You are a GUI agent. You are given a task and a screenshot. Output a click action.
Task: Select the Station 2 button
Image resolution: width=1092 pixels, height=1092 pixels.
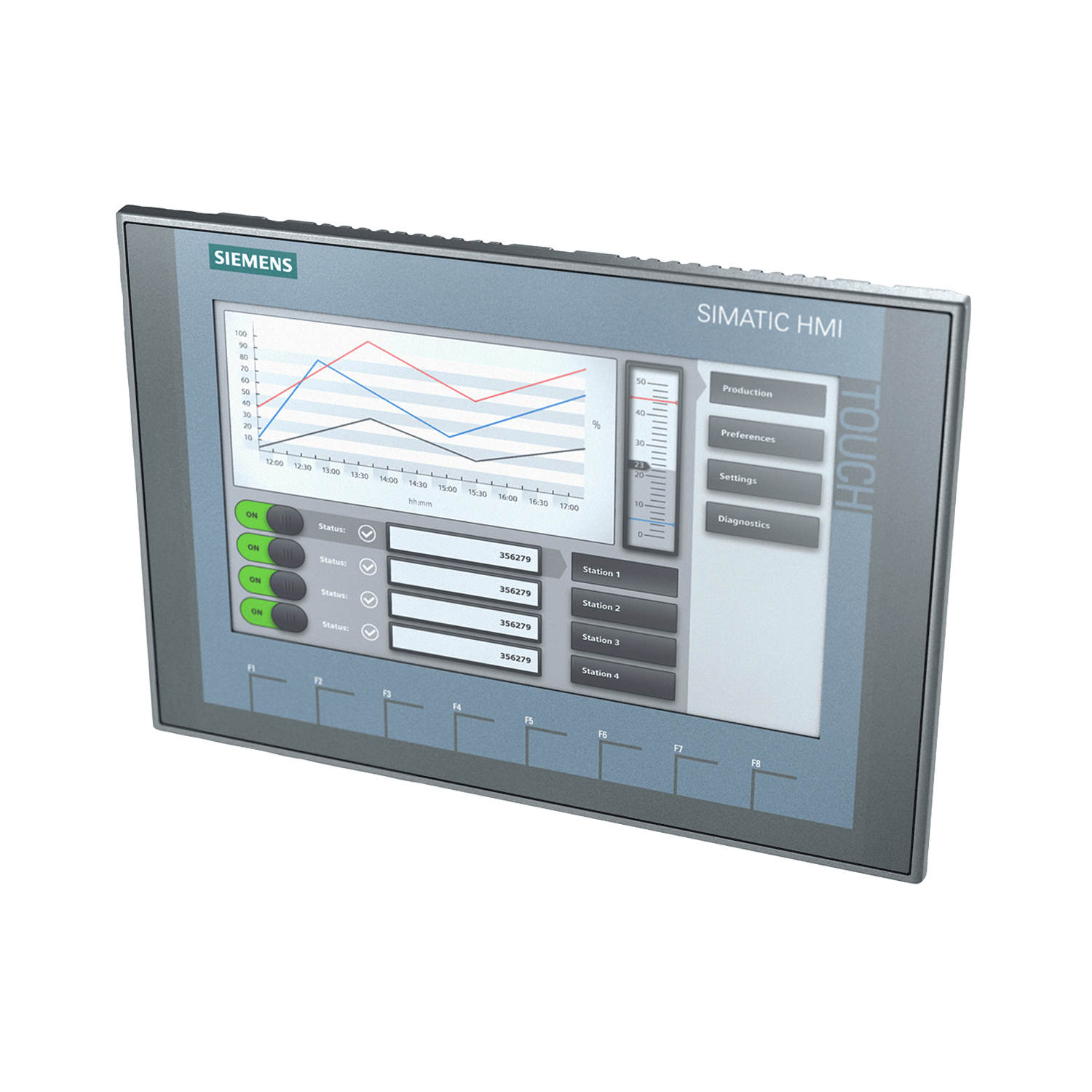coord(624,608)
